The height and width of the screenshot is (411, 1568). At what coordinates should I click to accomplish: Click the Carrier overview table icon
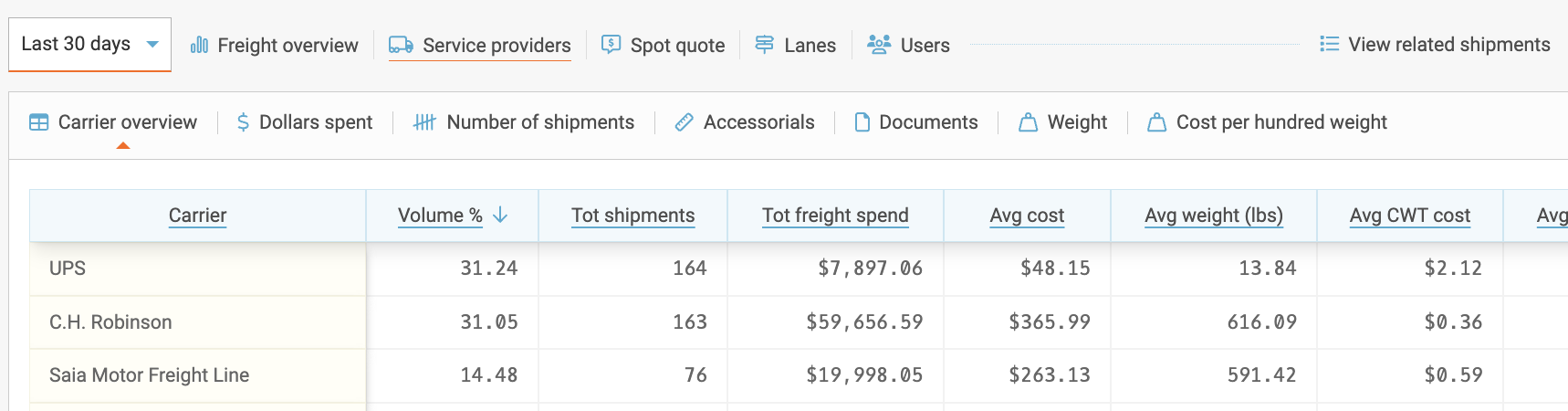(x=39, y=122)
